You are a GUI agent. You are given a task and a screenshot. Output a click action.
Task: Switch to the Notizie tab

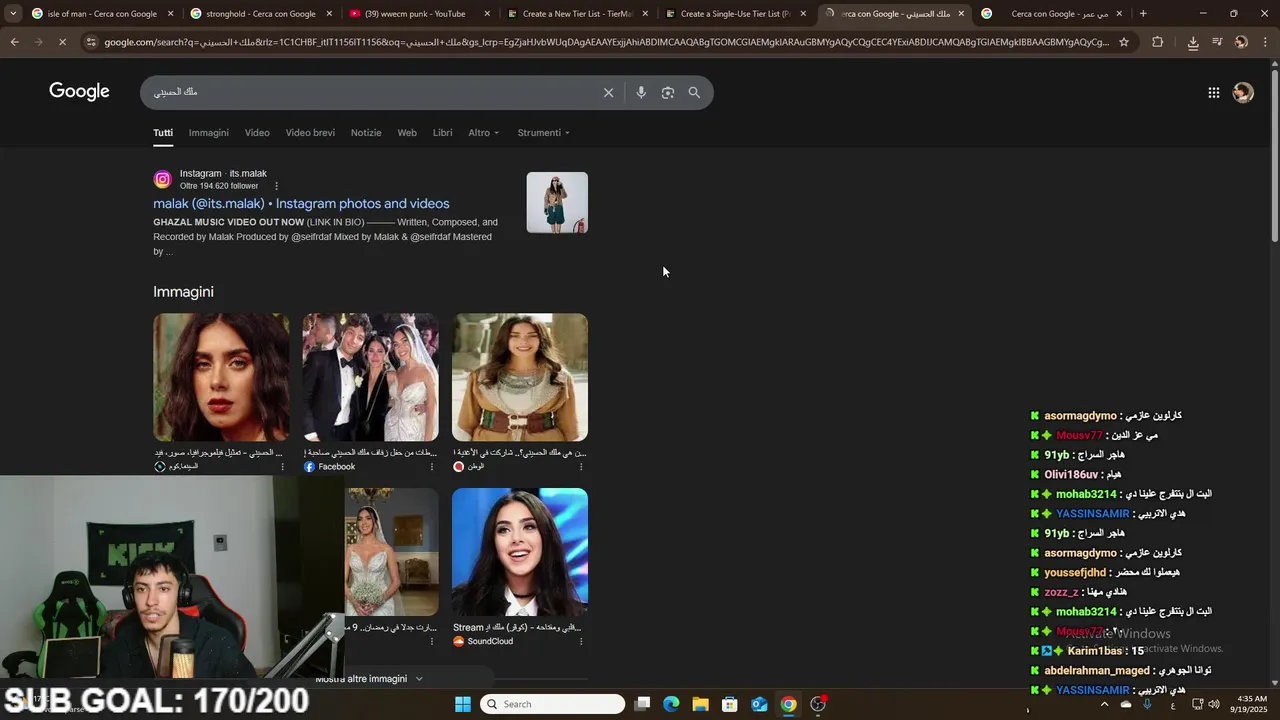(366, 132)
